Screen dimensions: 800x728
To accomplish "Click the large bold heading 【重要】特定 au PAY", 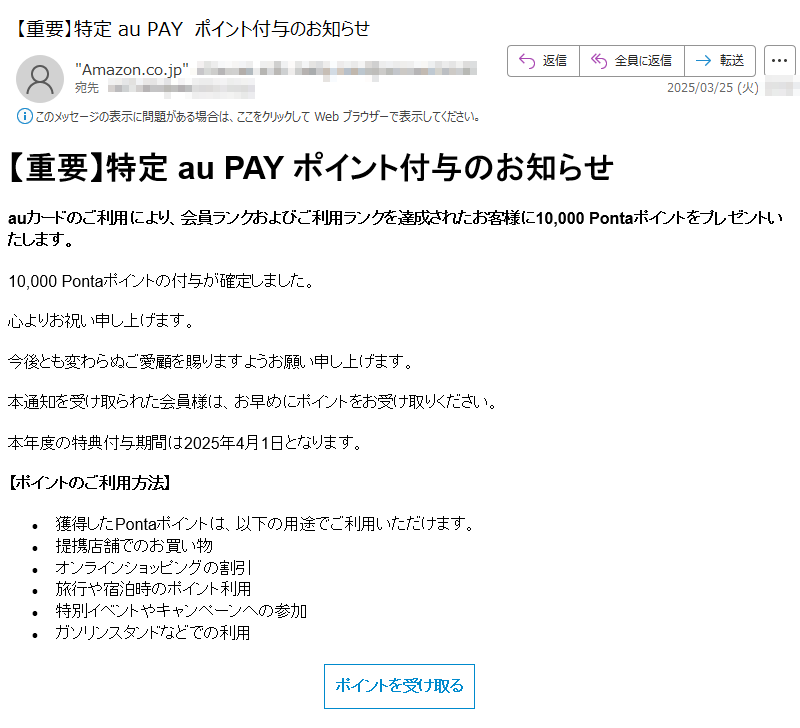I will coord(310,167).
